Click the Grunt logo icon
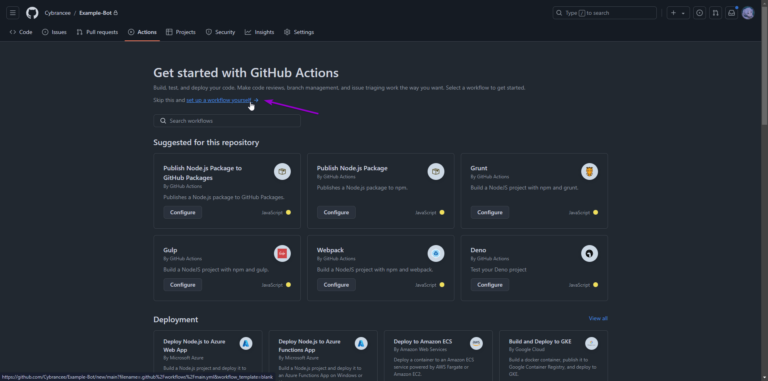This screenshot has width=768, height=381. [590, 172]
